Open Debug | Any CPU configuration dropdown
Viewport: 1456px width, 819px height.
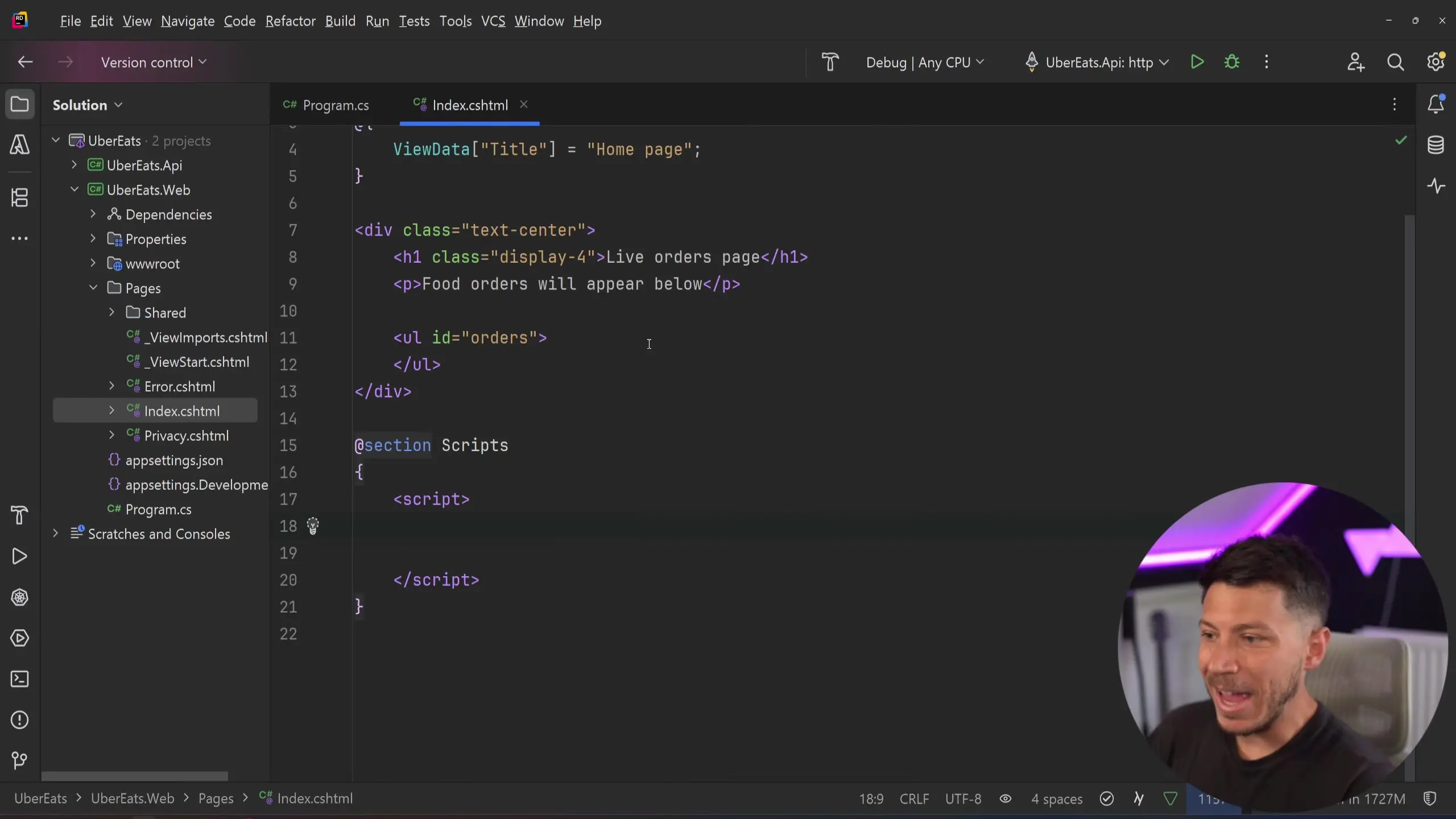click(925, 63)
